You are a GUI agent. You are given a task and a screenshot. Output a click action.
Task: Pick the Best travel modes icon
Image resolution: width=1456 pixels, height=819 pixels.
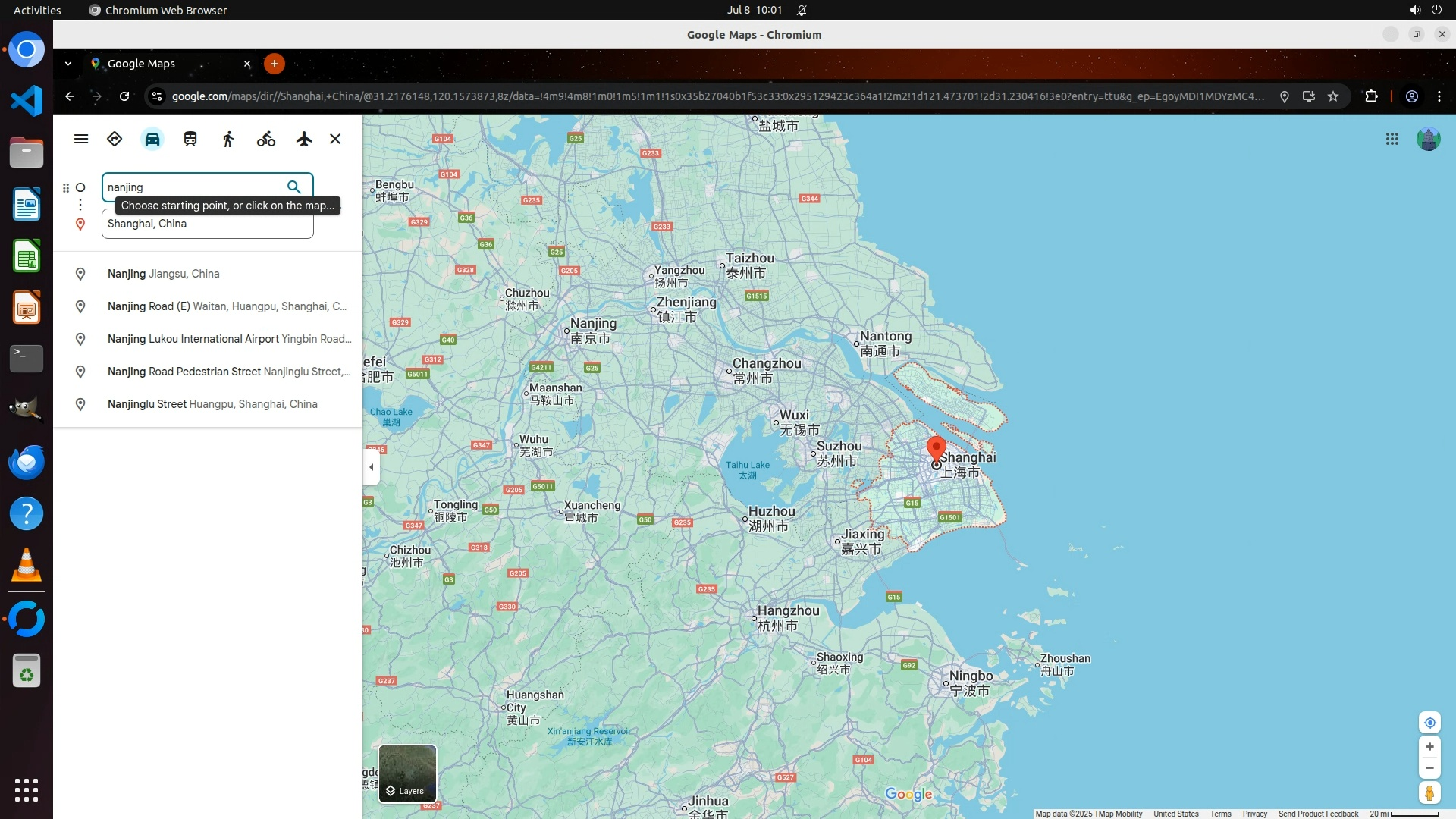point(115,139)
